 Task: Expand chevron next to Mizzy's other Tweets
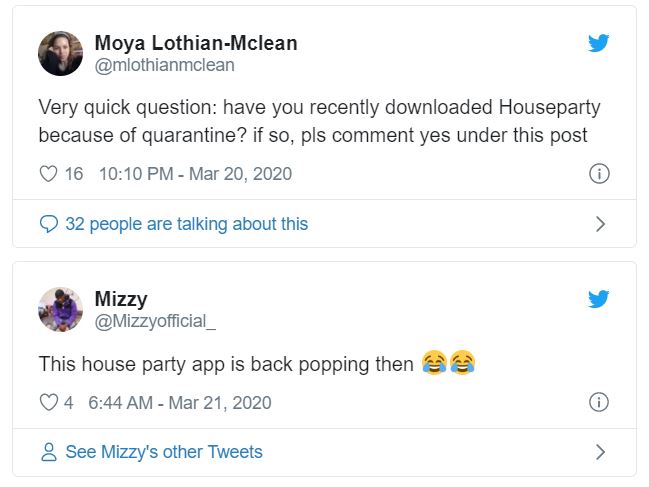[x=600, y=452]
